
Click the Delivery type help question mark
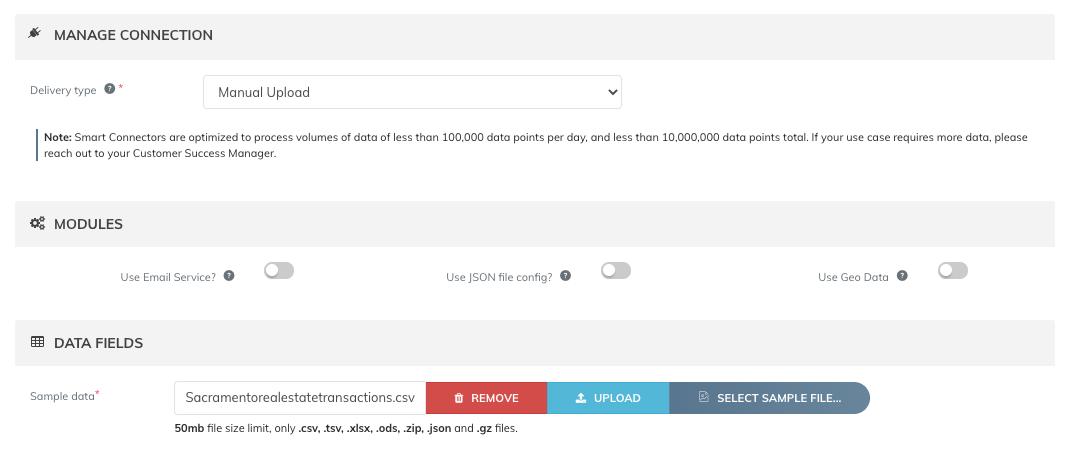point(109,89)
